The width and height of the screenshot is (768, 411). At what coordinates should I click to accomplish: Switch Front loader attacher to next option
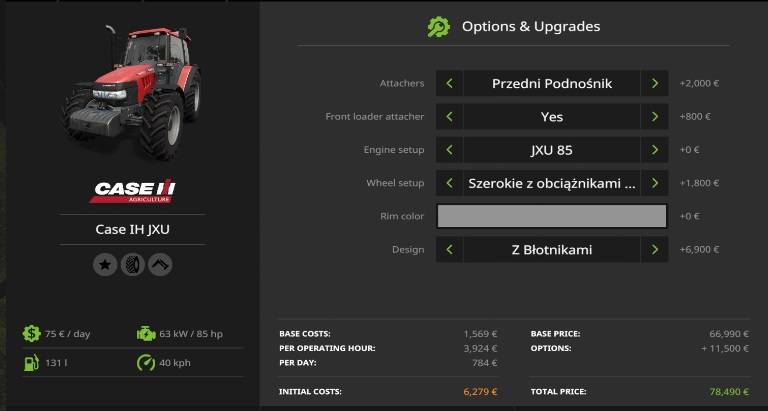(655, 117)
